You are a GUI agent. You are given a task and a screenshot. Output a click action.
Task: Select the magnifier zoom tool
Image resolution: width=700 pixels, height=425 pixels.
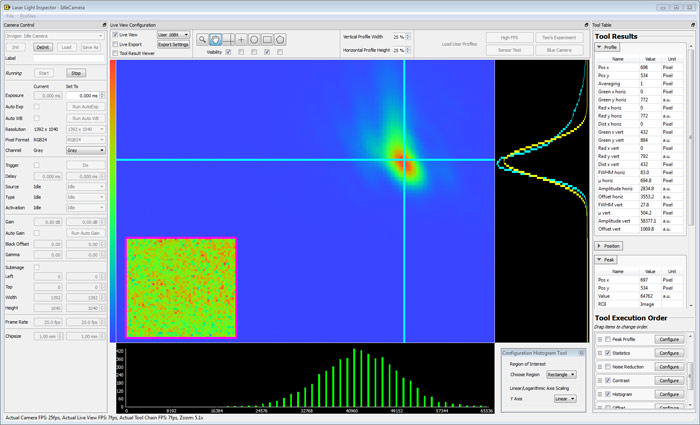click(x=202, y=39)
